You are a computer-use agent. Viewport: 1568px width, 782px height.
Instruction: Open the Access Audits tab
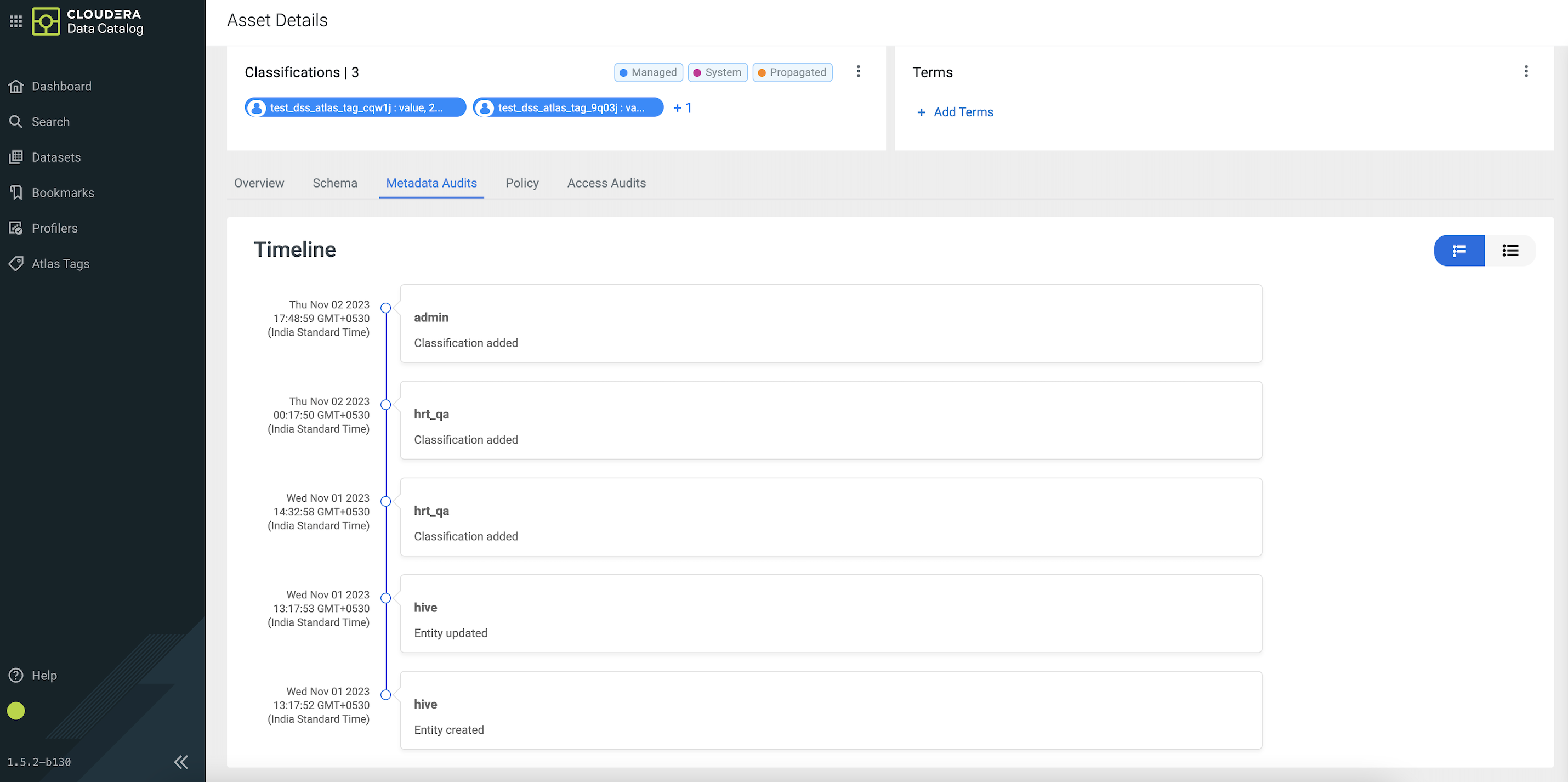coord(606,183)
